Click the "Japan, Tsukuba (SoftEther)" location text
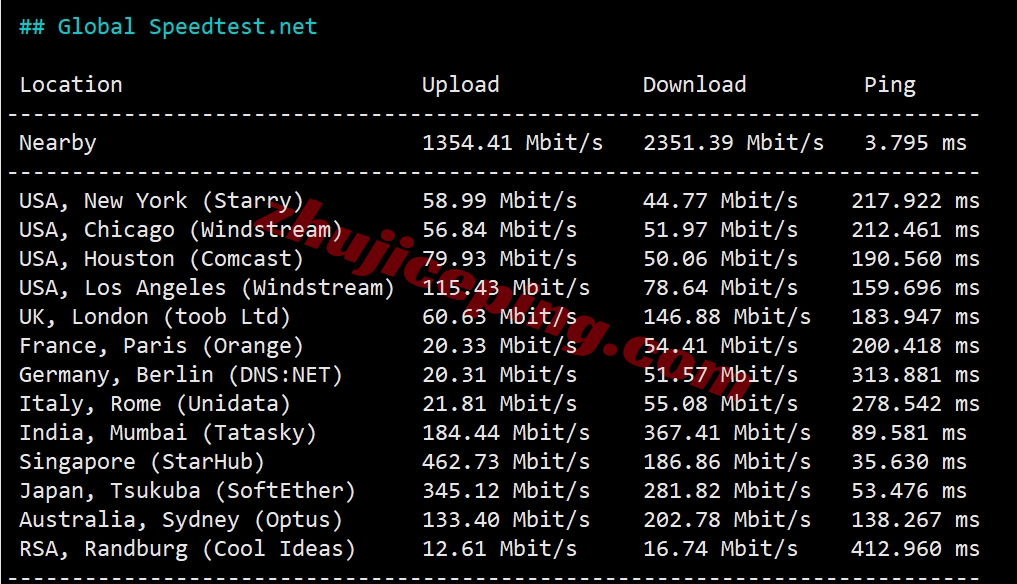Screen dimensions: 1017x584 pos(187,491)
